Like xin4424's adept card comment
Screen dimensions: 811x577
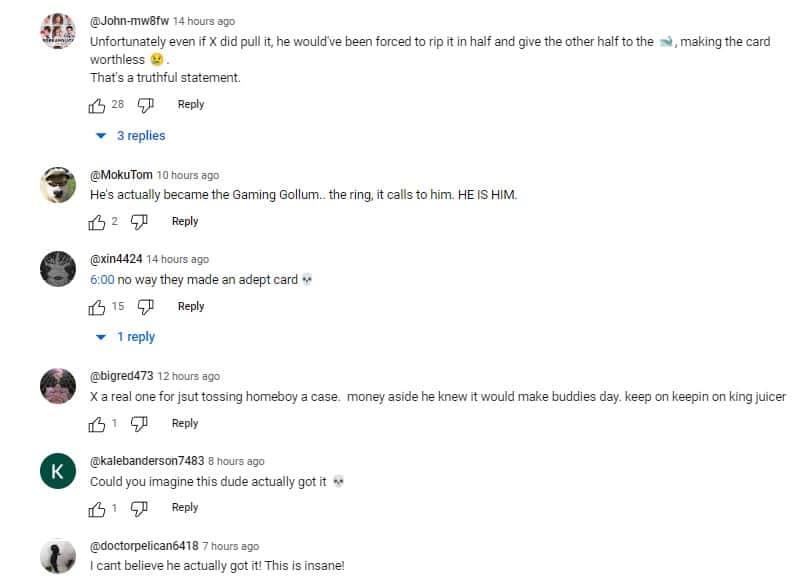pyautogui.click(x=96, y=306)
